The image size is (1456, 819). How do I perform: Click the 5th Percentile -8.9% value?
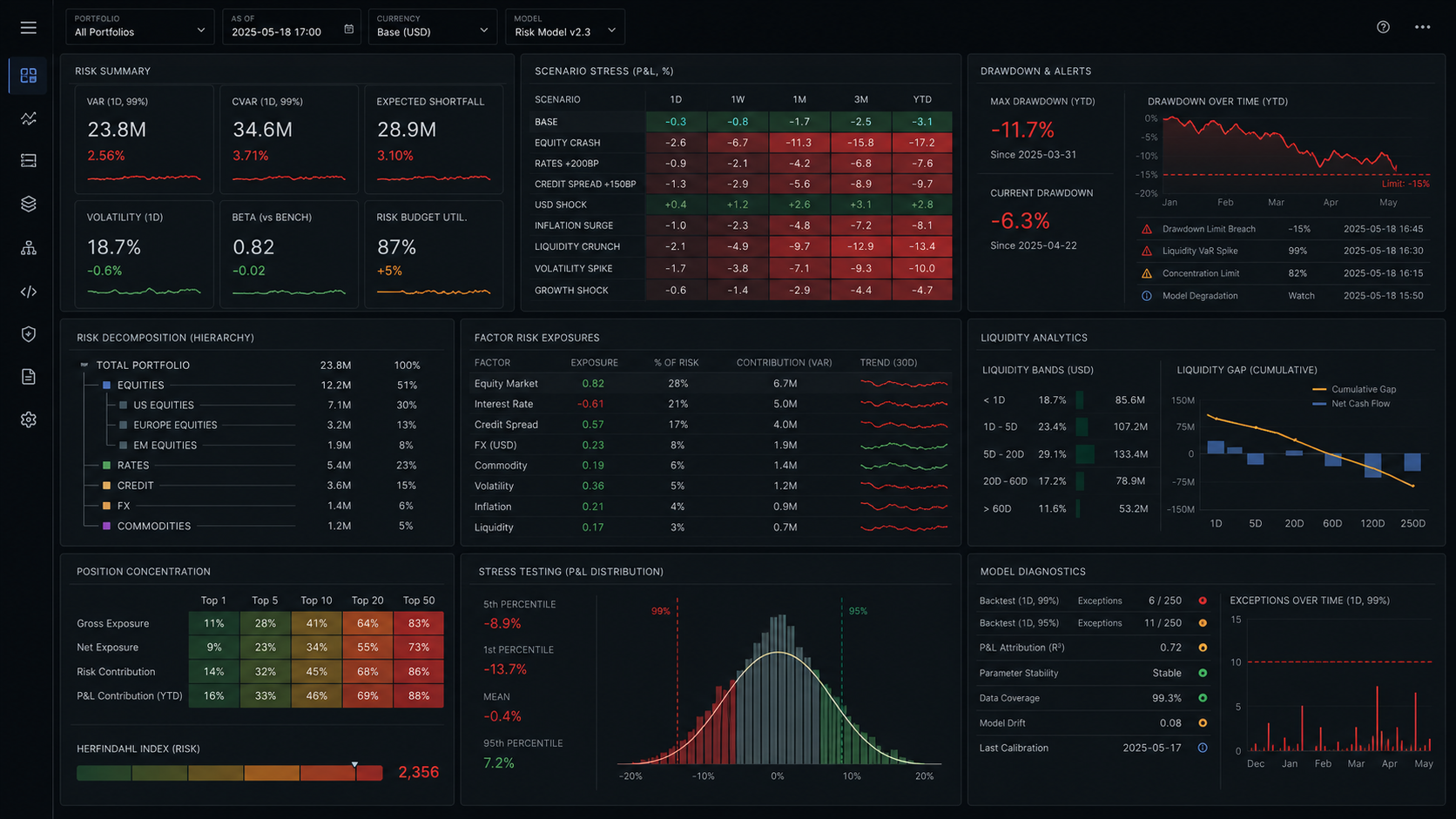502,623
